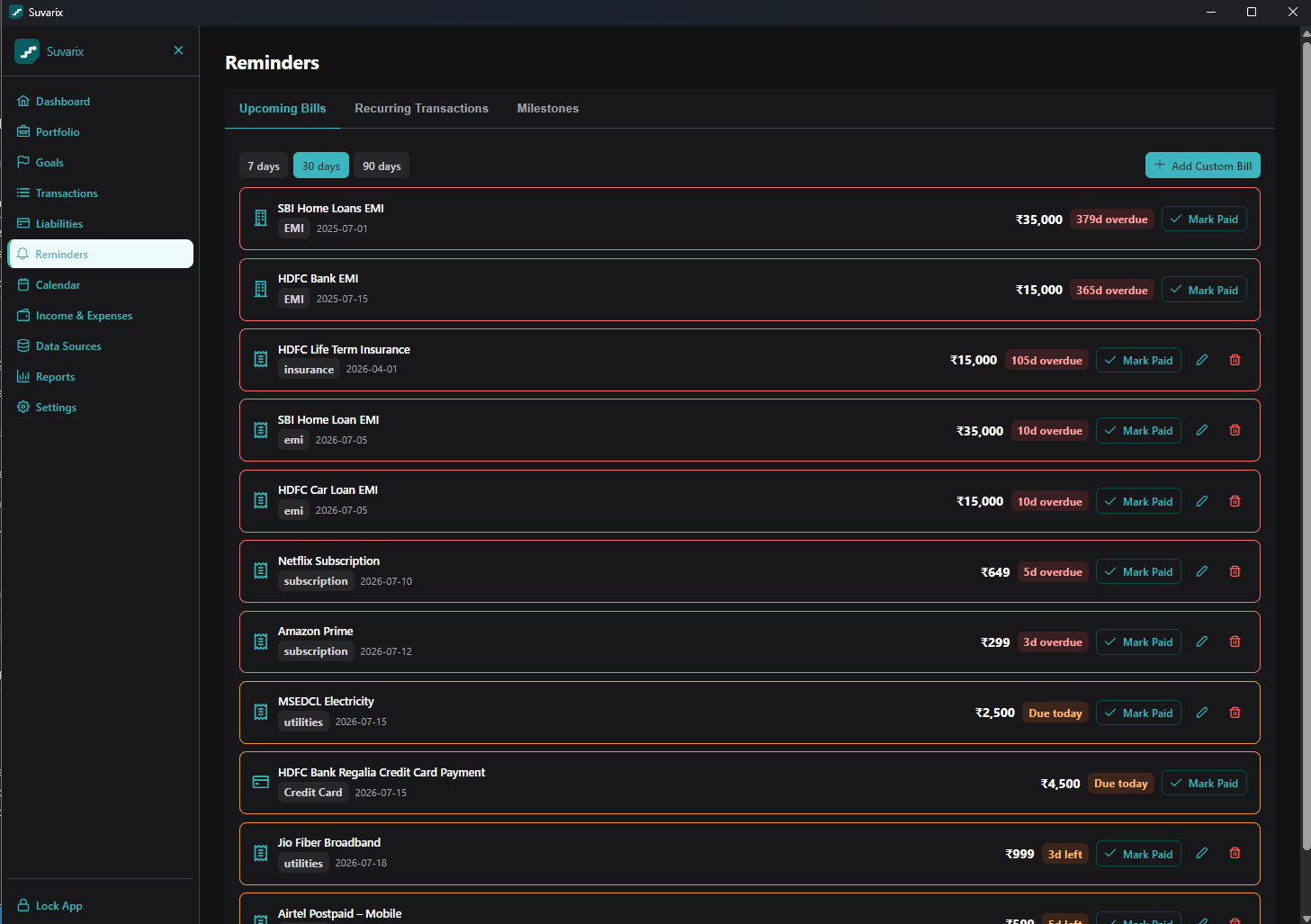The width and height of the screenshot is (1311, 924).
Task: Open the Milestones tab
Action: [x=548, y=108]
